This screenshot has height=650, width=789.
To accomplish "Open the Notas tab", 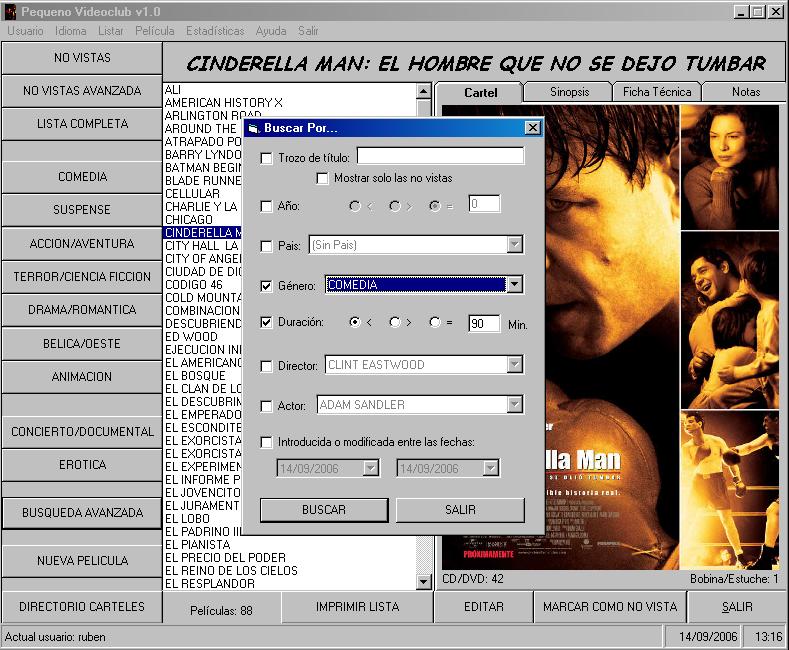I will point(745,92).
